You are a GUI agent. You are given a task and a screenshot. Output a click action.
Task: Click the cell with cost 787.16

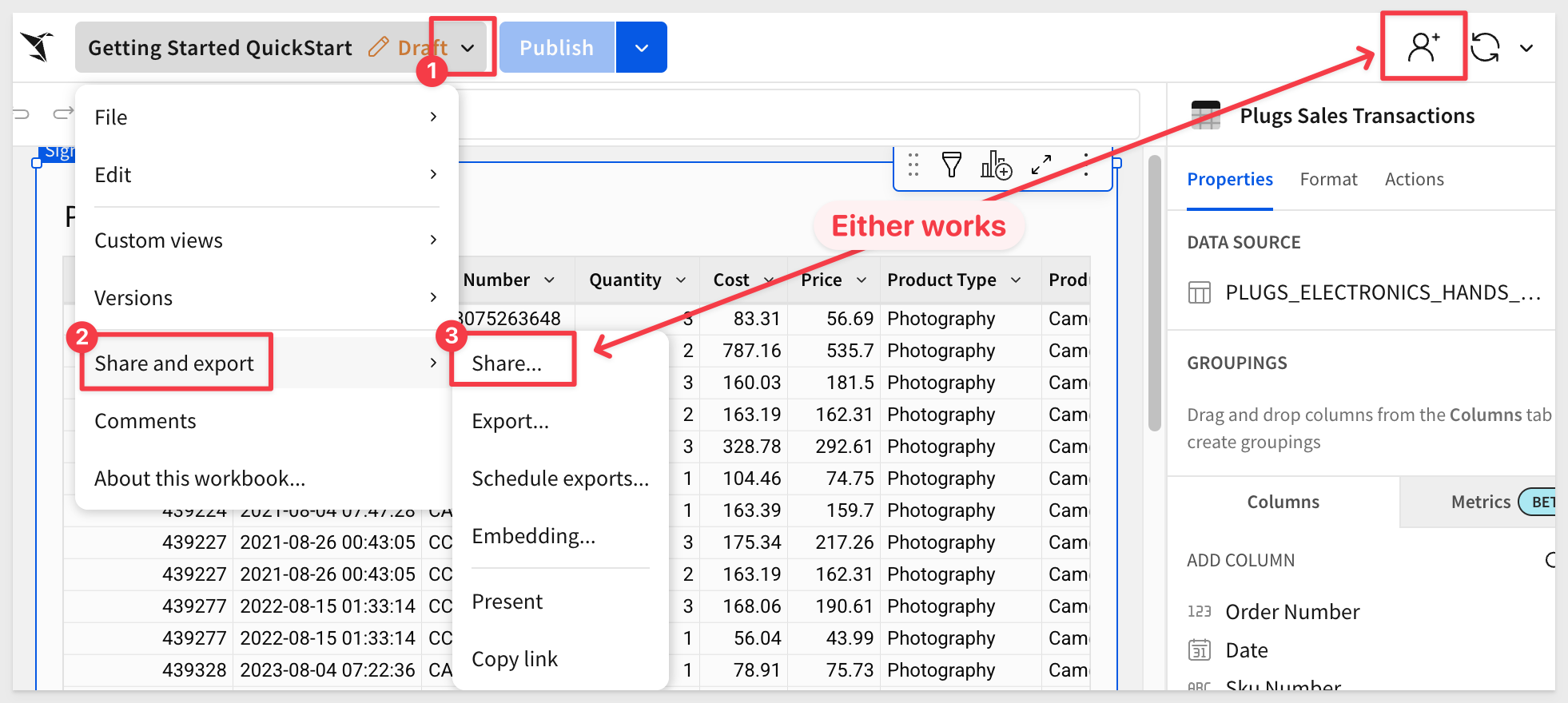[x=744, y=351]
